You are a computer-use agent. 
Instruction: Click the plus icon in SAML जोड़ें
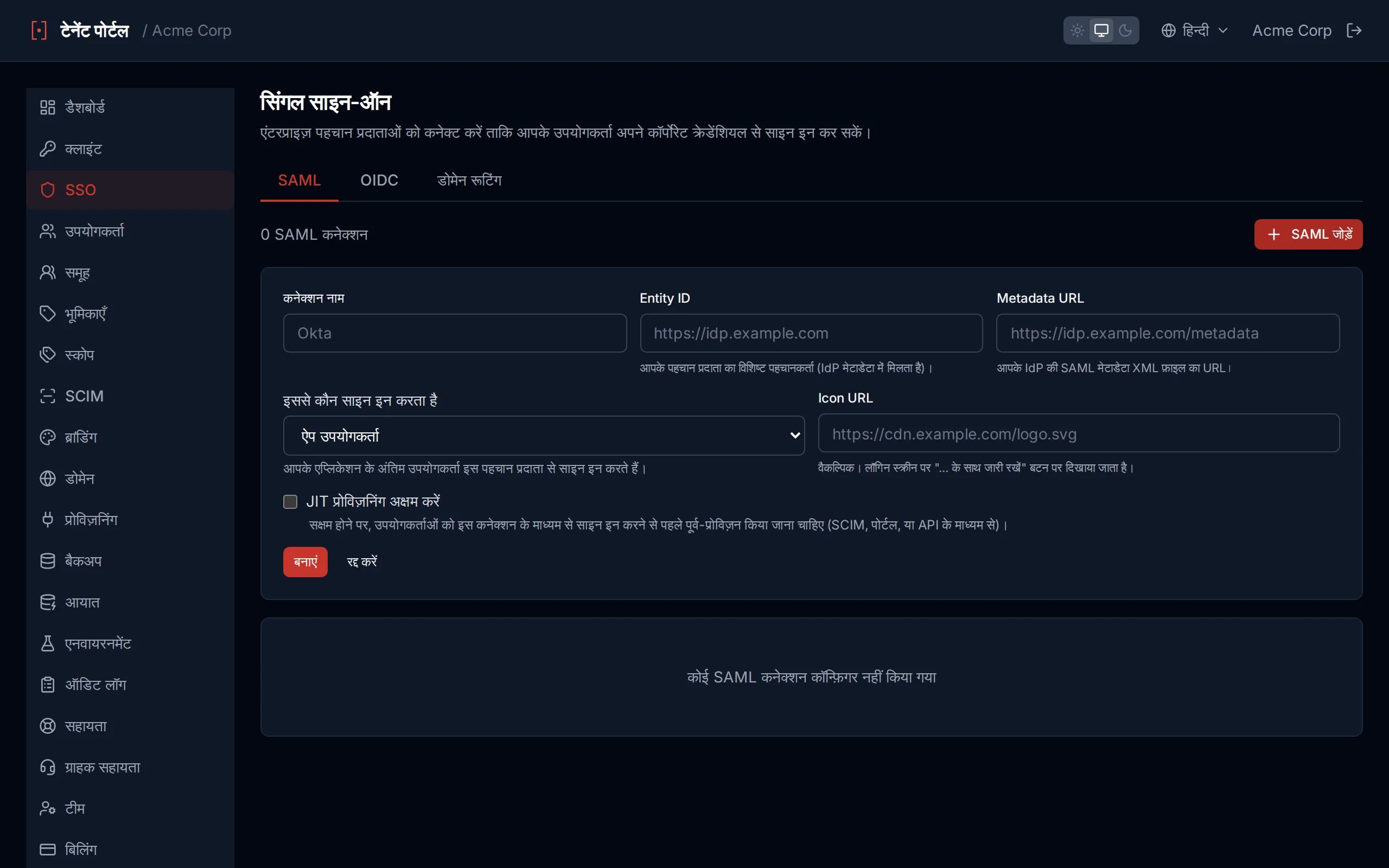tap(1273, 234)
